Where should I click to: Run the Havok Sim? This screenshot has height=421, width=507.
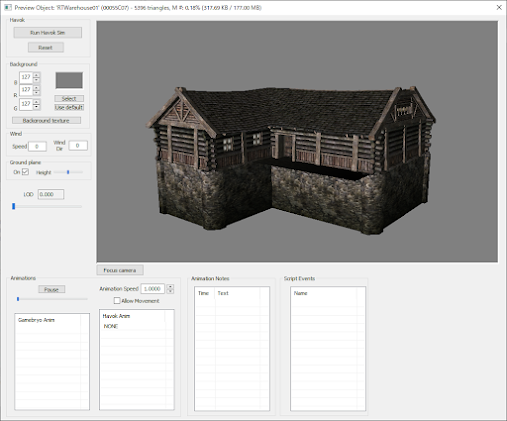(x=48, y=33)
